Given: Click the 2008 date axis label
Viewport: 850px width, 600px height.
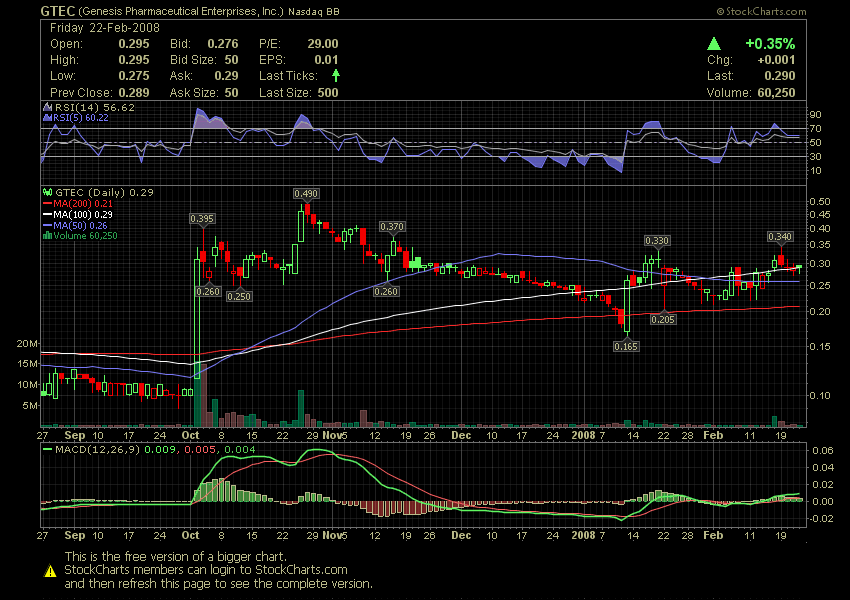Looking at the screenshot, I should tap(583, 436).
